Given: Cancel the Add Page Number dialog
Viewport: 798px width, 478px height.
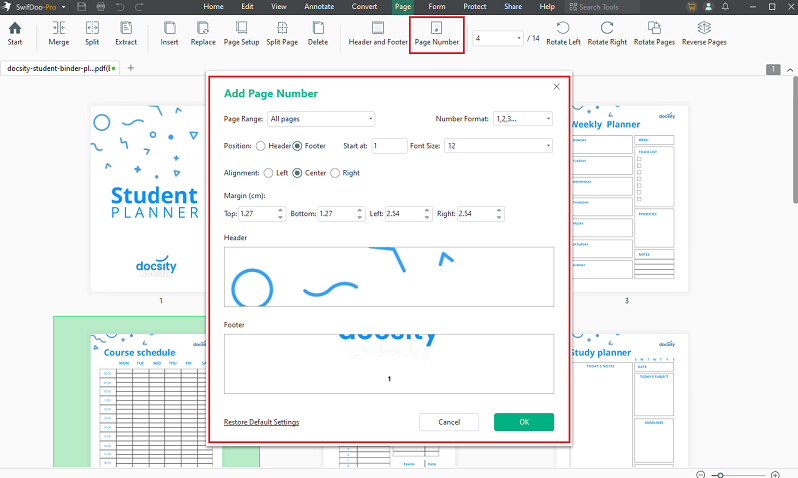Looking at the screenshot, I should click(x=449, y=422).
